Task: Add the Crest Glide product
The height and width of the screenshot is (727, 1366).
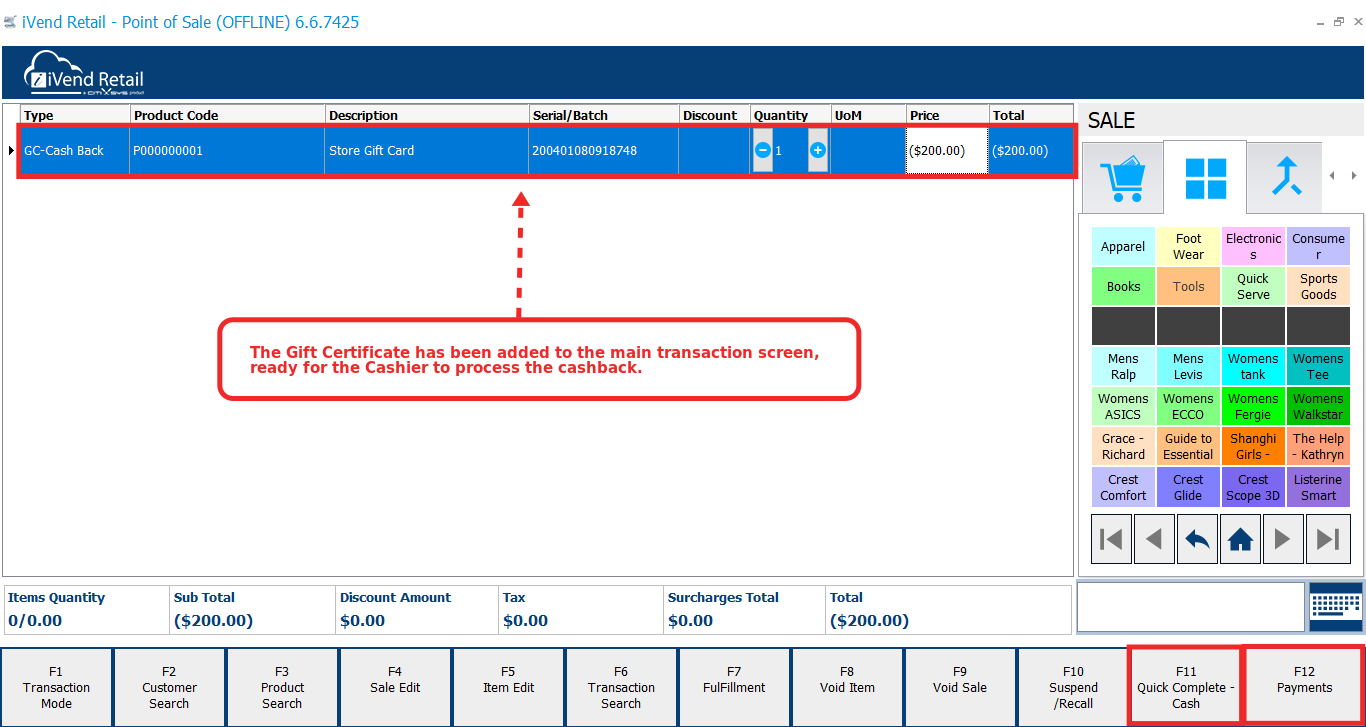Action: (x=1188, y=487)
